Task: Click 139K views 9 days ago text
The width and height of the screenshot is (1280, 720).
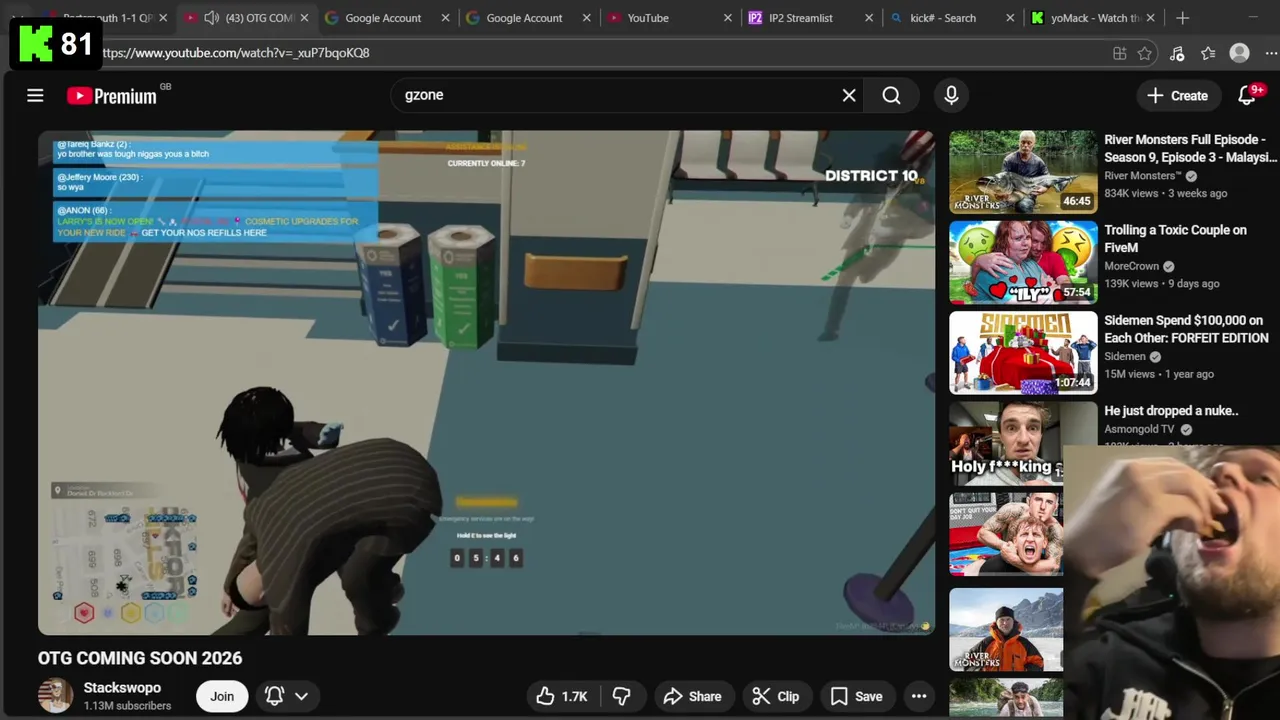Action: pos(1161,284)
